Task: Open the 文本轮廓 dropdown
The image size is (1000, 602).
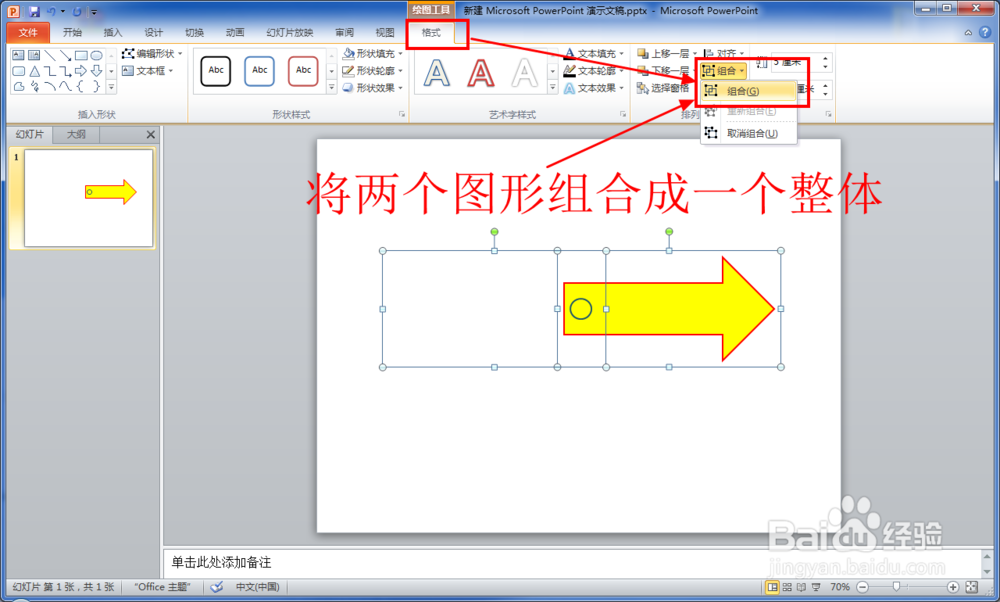Action: (594, 71)
